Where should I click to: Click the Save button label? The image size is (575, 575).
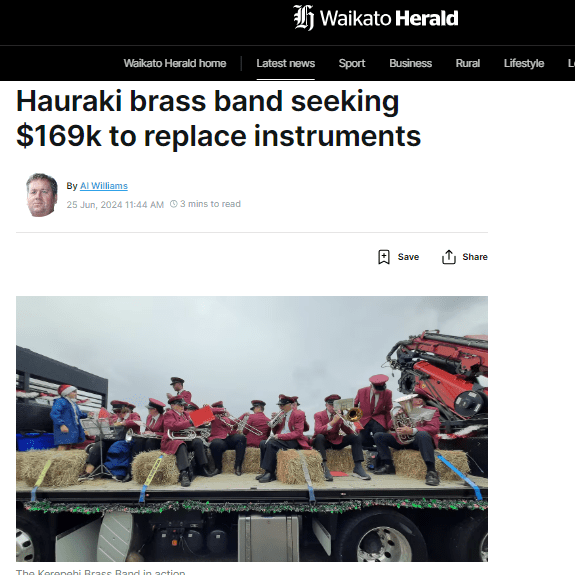pyautogui.click(x=408, y=257)
